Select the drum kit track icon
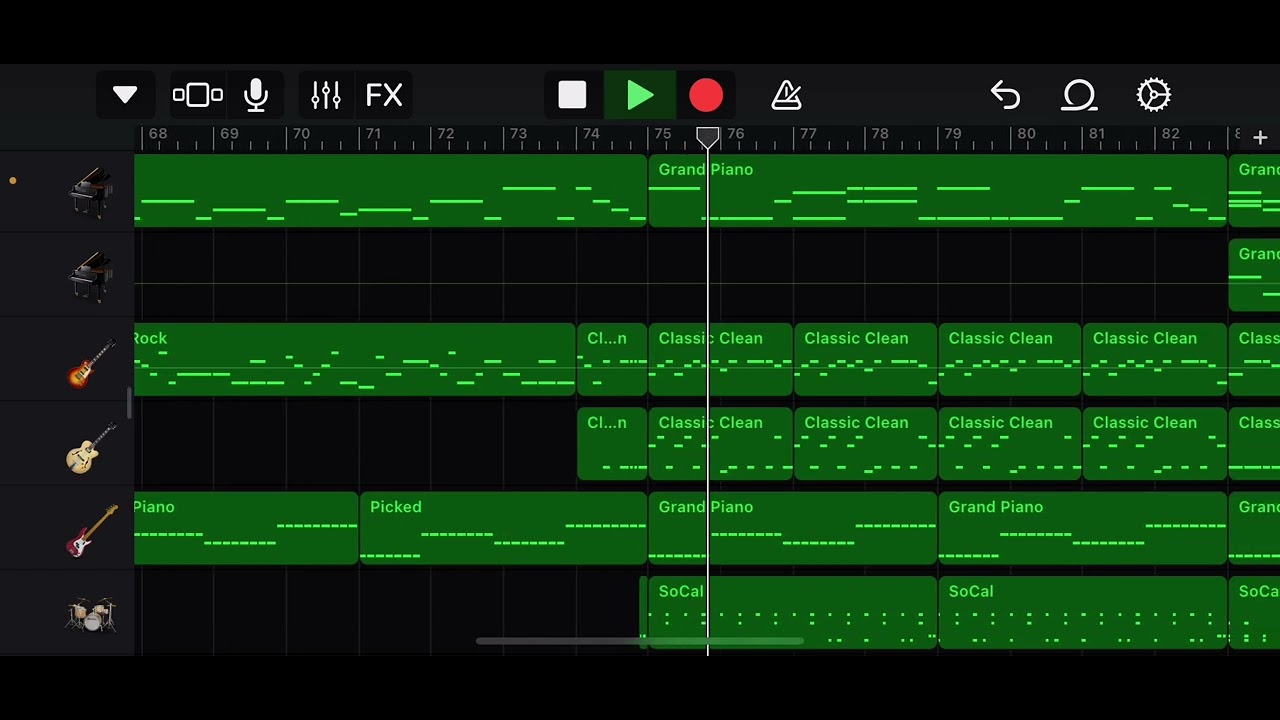1280x720 pixels. click(92, 614)
